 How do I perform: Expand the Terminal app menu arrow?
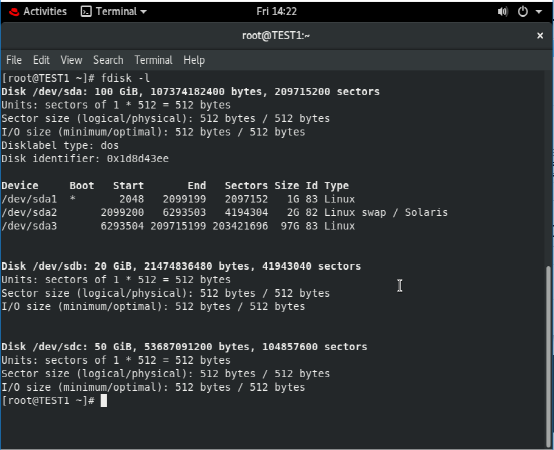(143, 12)
